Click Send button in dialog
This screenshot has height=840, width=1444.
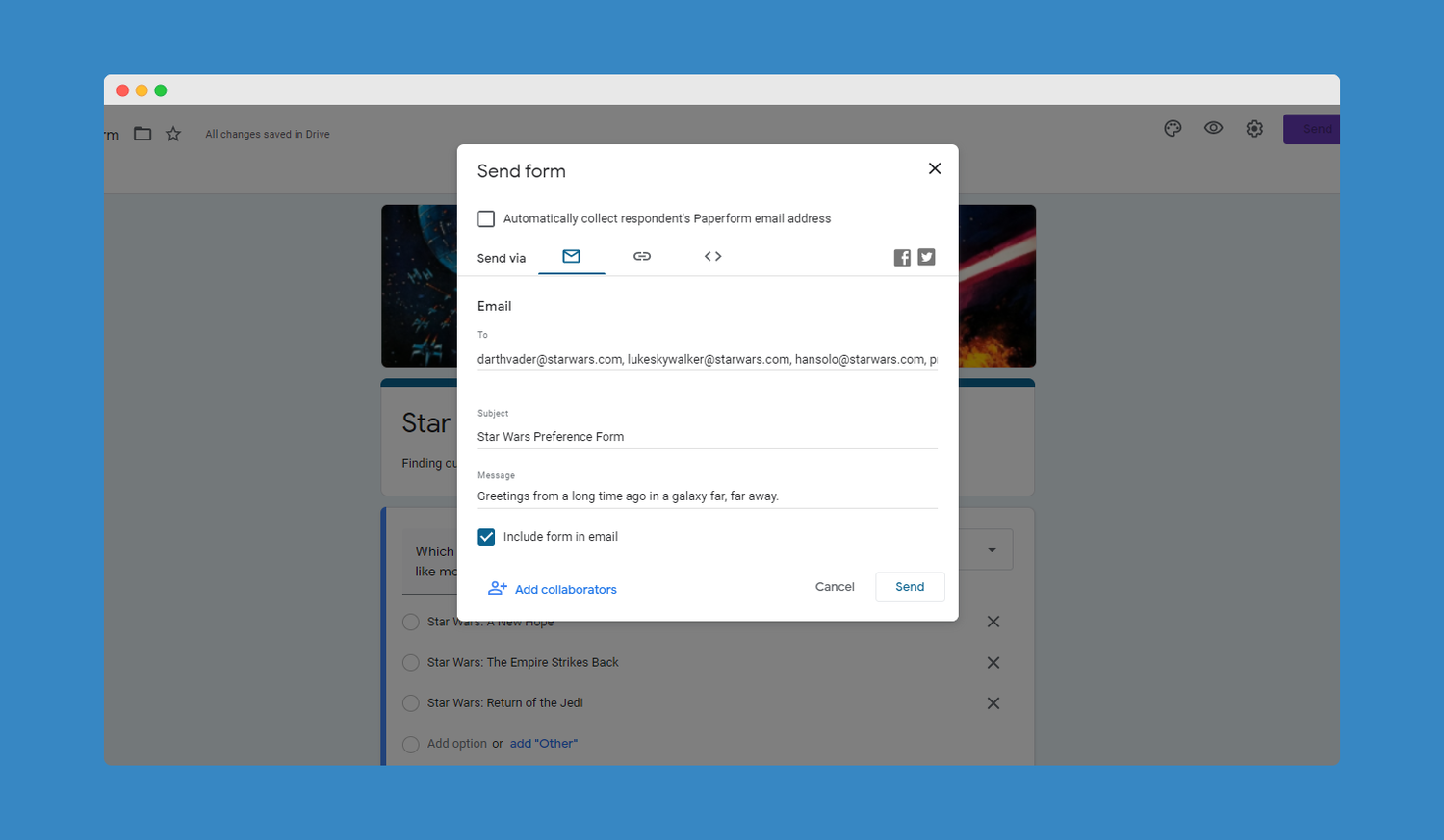(x=910, y=587)
